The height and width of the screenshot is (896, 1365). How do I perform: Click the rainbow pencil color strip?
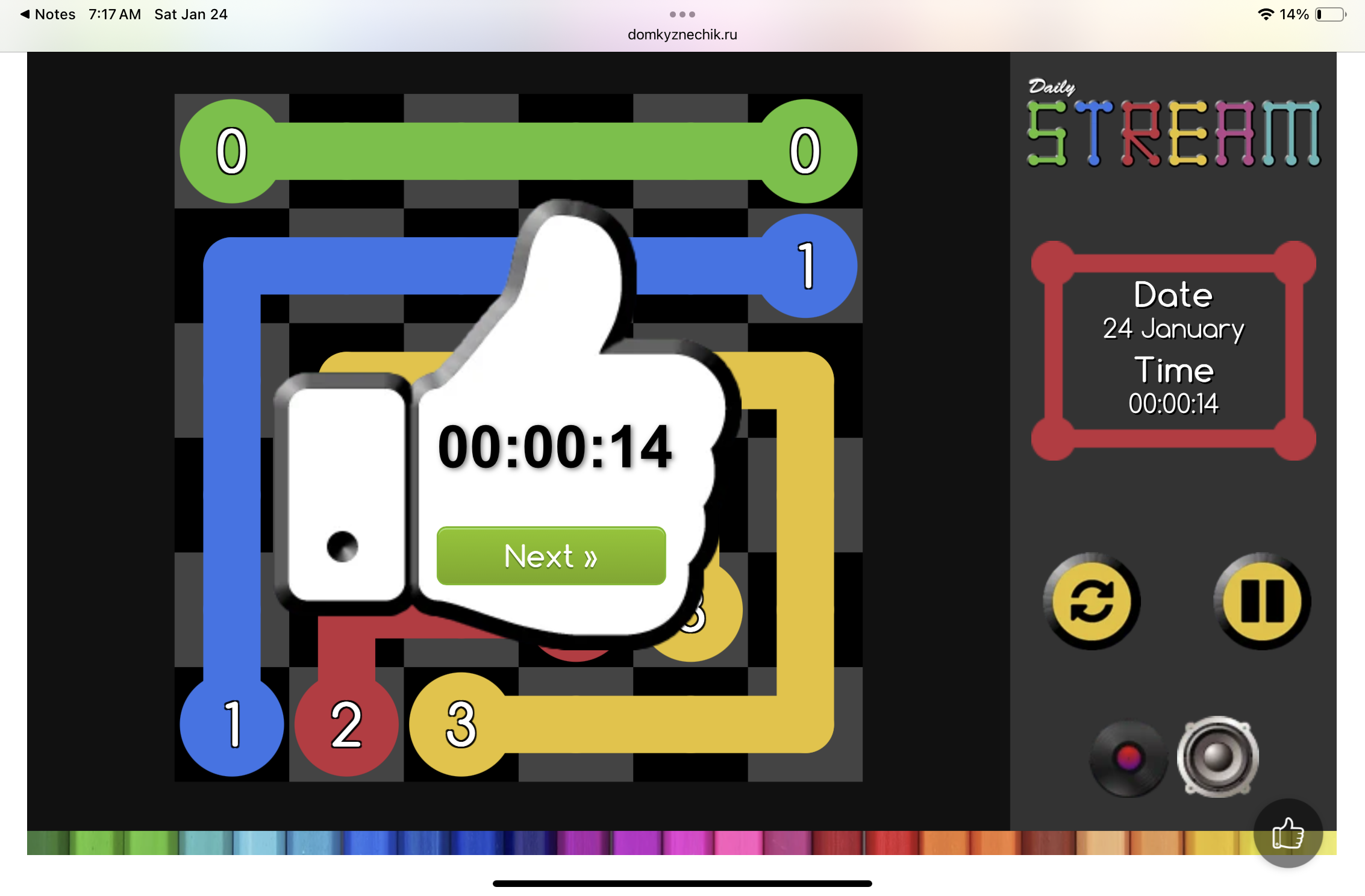pyautogui.click(x=602, y=842)
